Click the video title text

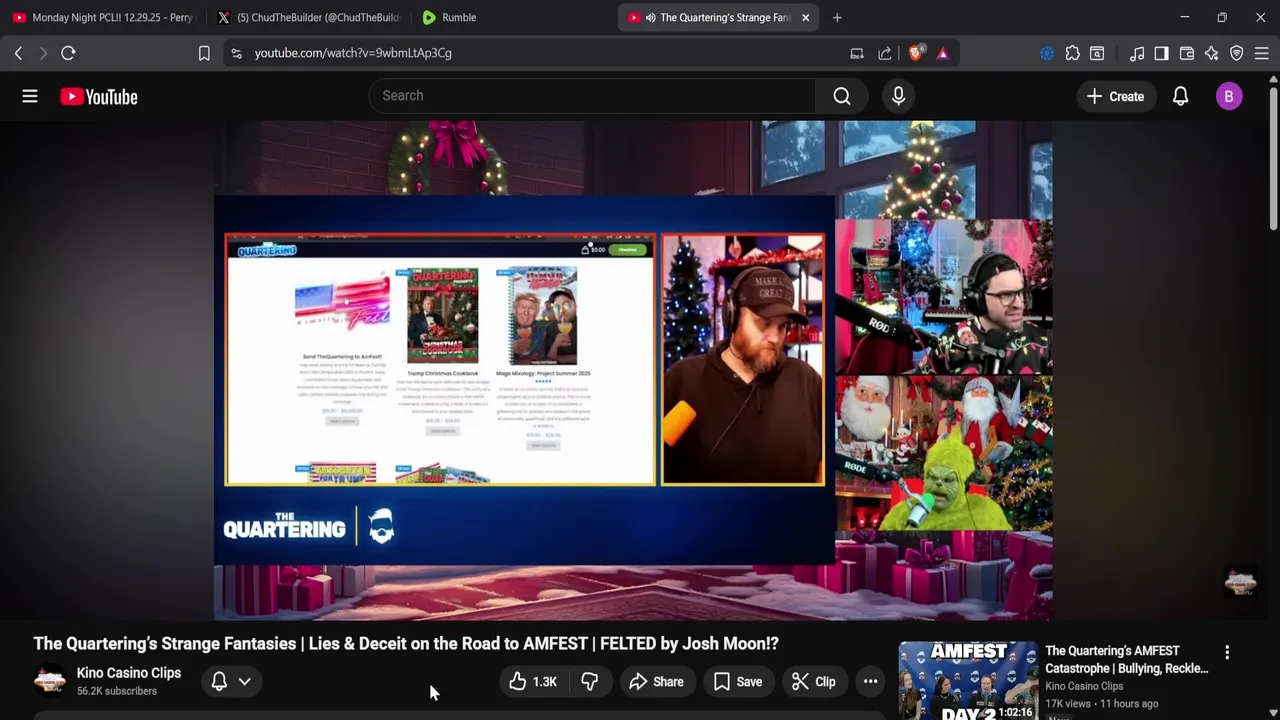(406, 644)
